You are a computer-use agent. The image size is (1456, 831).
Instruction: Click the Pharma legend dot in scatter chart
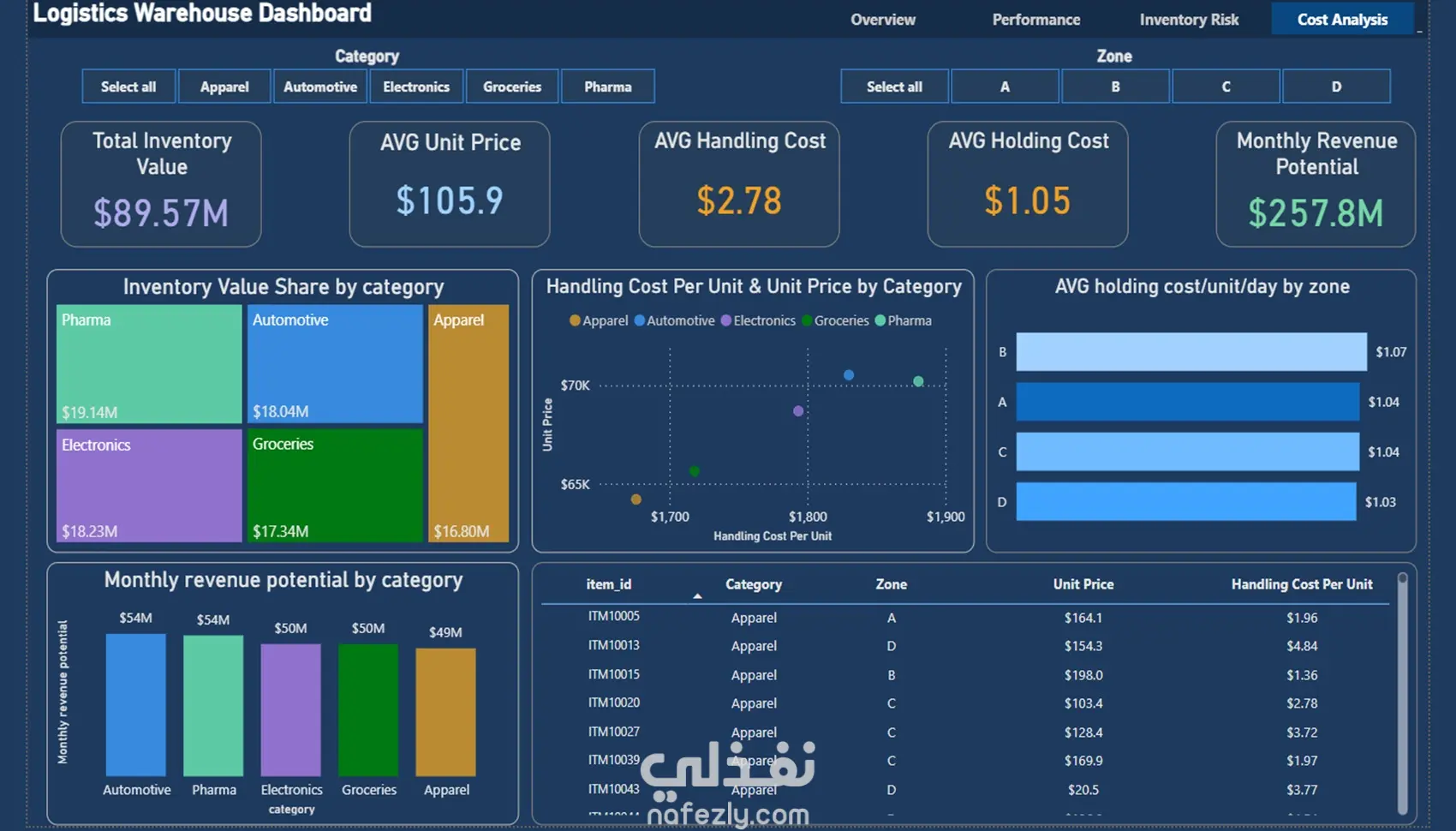880,320
